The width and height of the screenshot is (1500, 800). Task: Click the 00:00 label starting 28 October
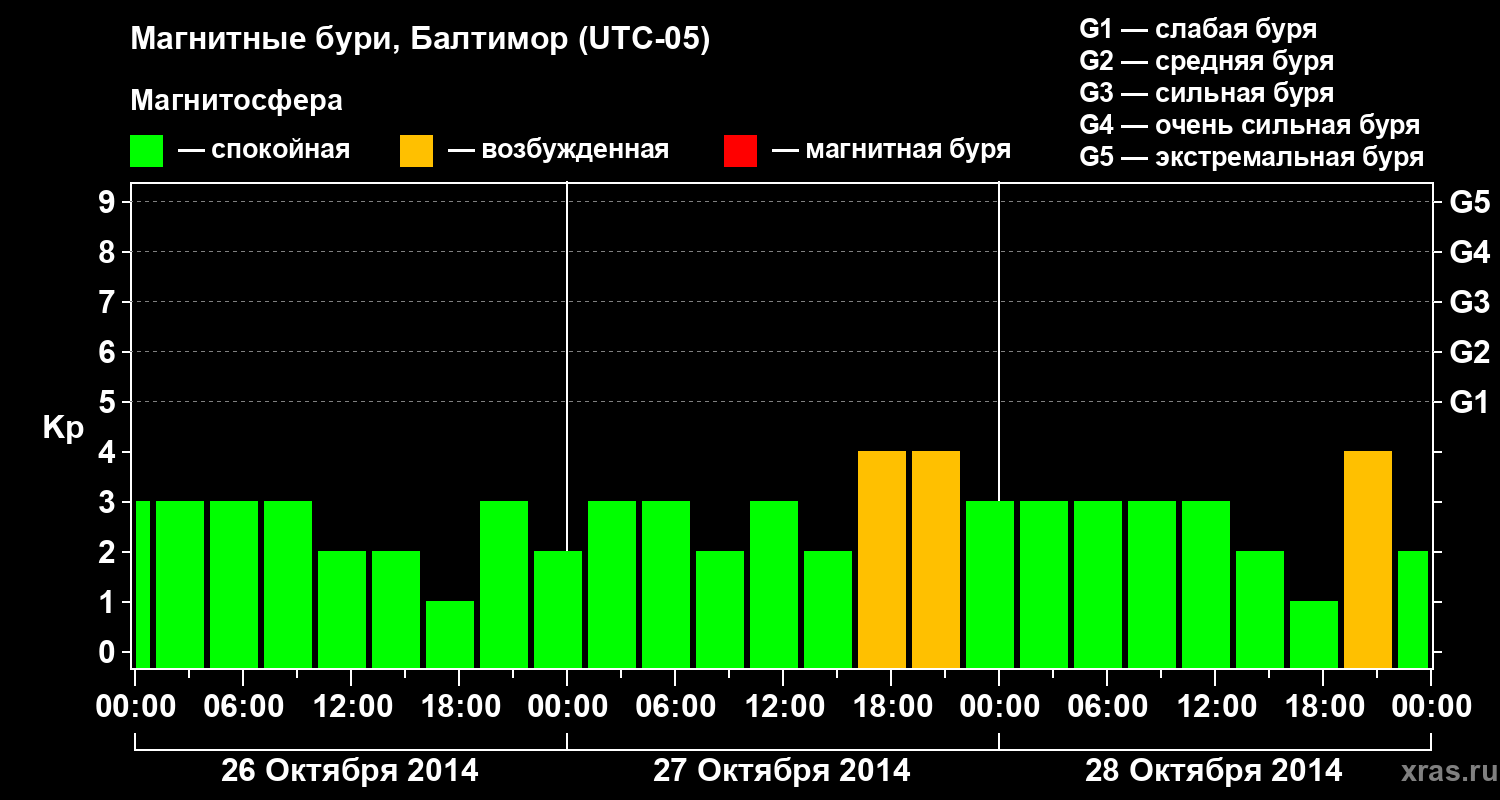click(999, 706)
